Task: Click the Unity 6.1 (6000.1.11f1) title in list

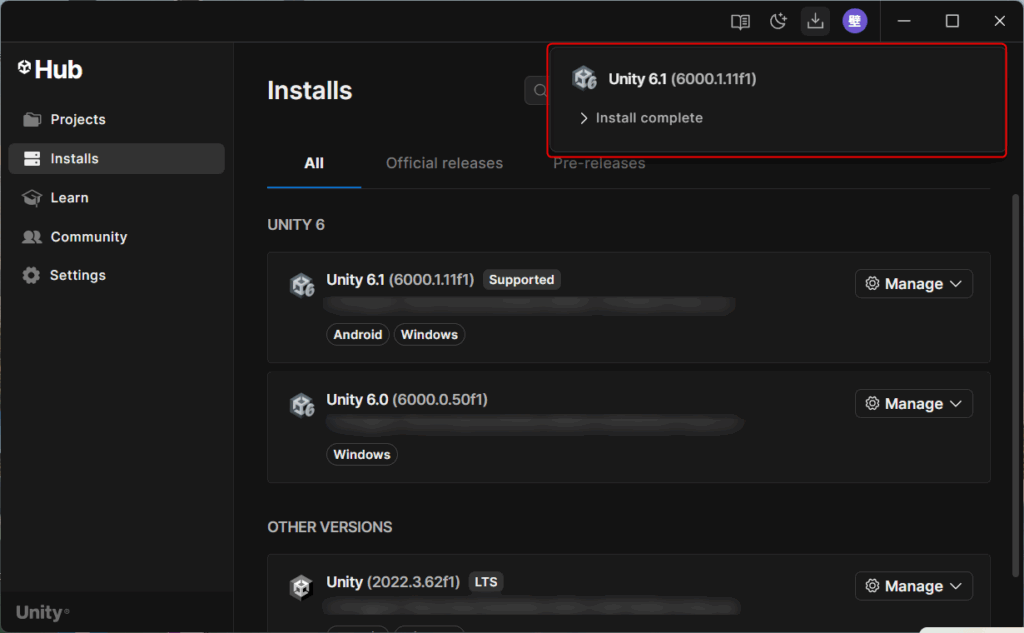Action: (400, 280)
